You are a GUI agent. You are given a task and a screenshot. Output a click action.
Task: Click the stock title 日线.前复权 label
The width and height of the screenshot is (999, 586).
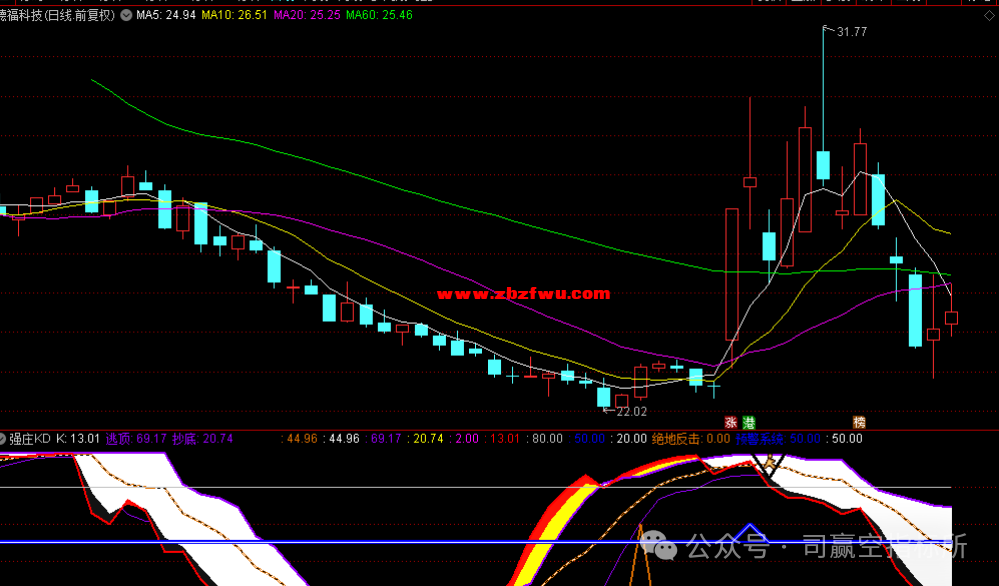pyautogui.click(x=57, y=15)
